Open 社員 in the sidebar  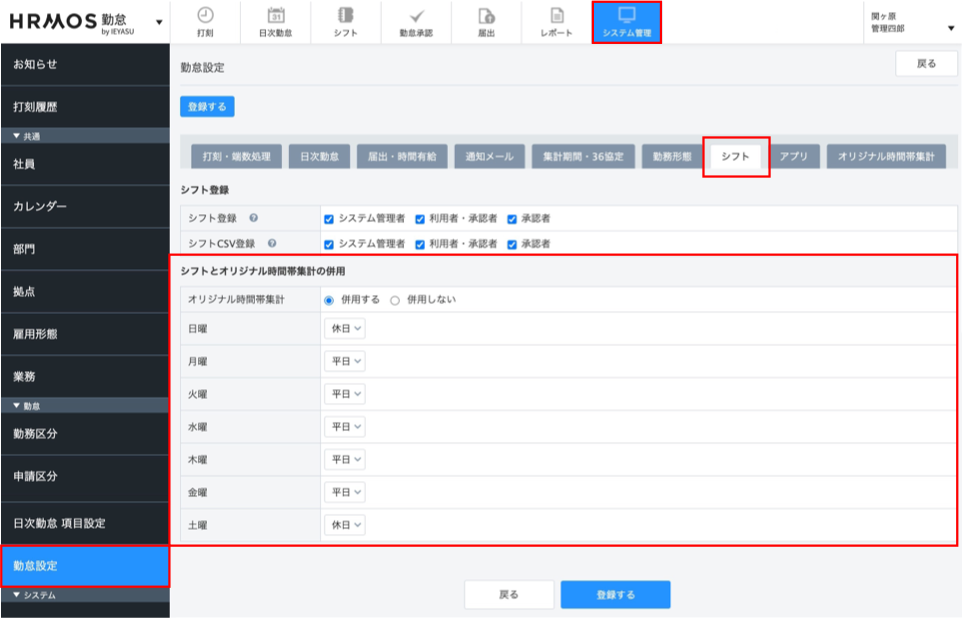[x=85, y=164]
